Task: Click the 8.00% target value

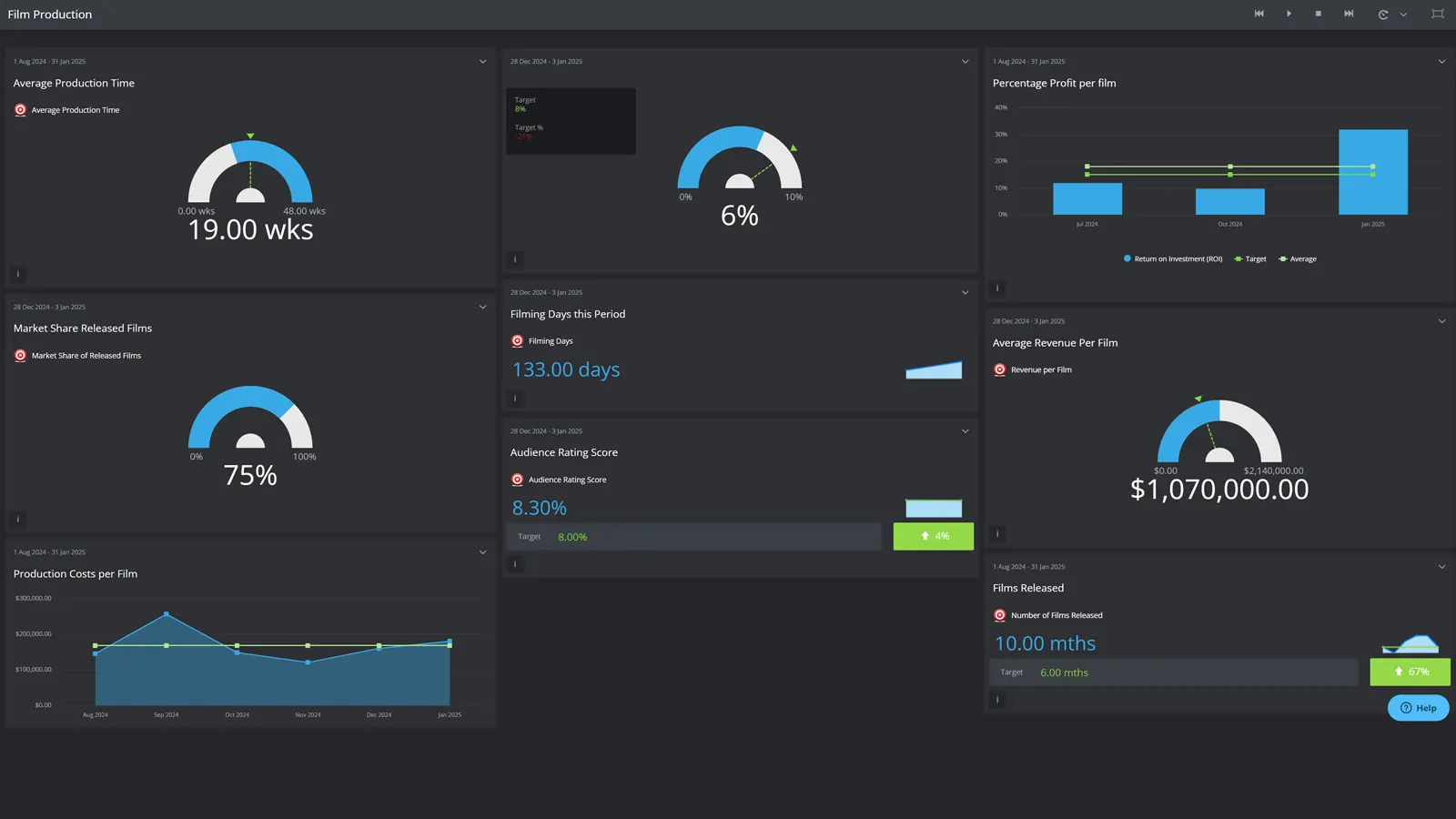Action: 572,537
